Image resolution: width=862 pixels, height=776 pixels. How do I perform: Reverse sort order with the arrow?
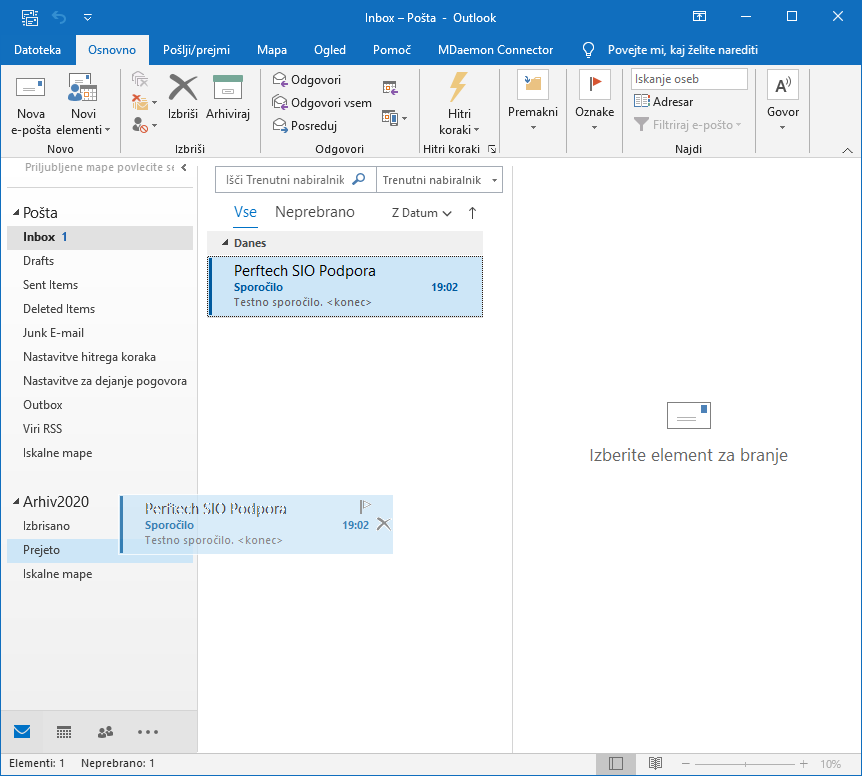pos(472,213)
